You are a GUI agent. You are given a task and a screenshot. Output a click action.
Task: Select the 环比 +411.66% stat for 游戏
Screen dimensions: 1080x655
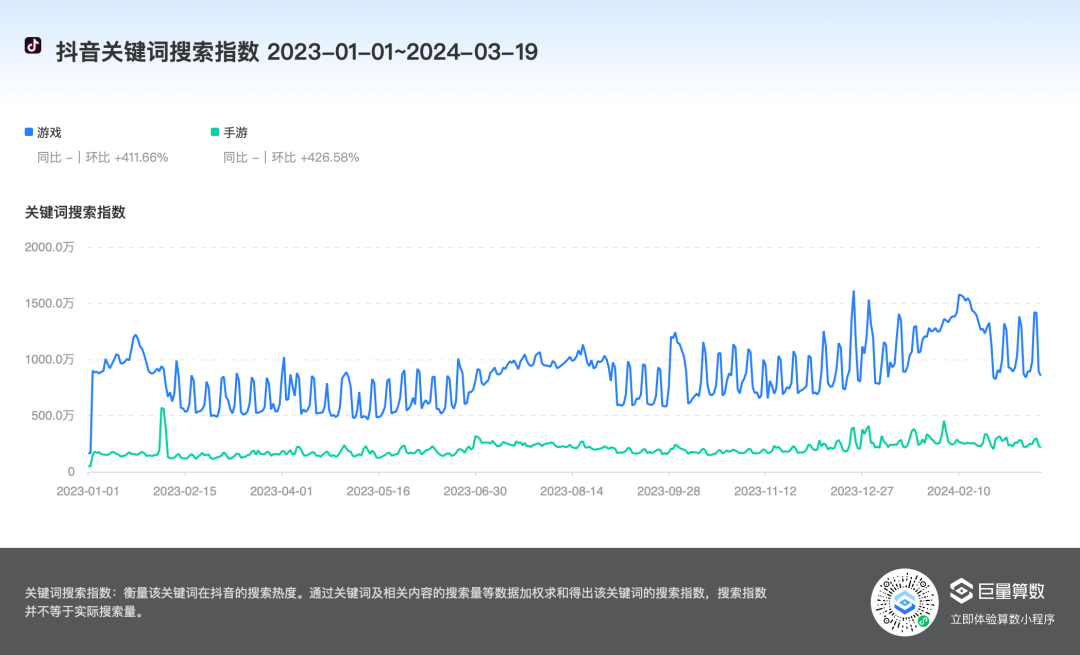pos(126,157)
